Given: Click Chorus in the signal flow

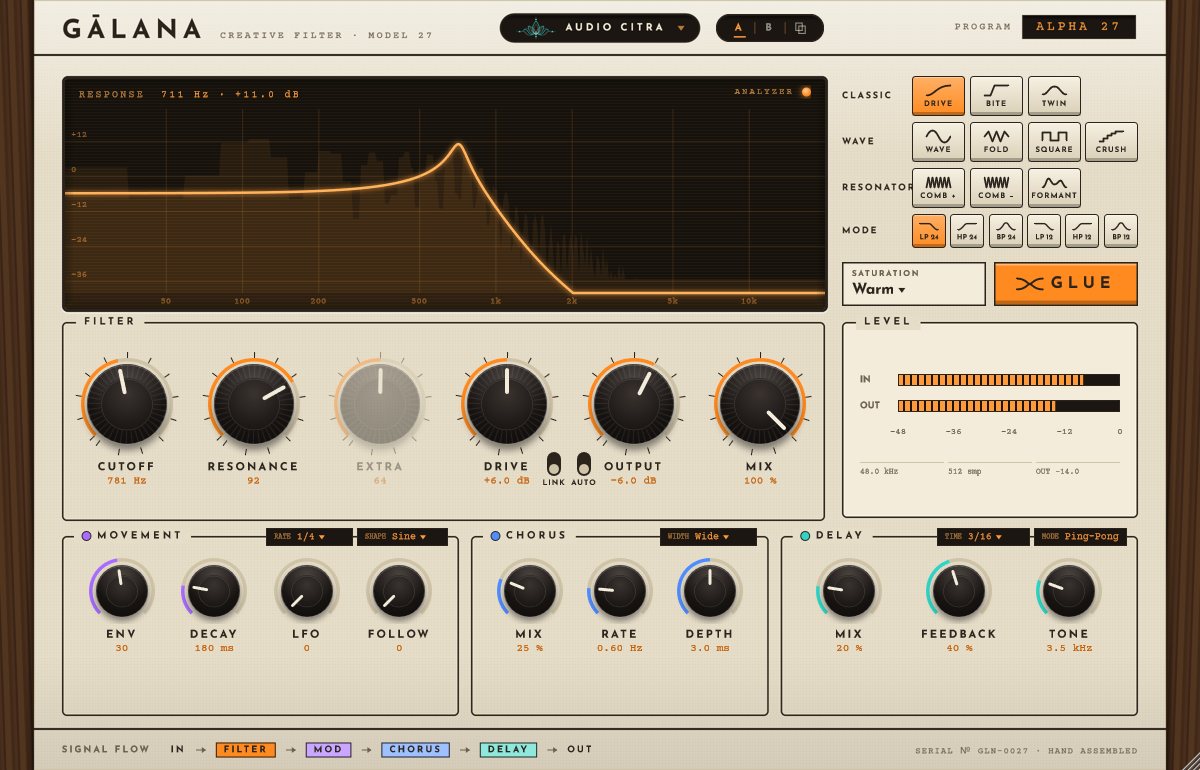Looking at the screenshot, I should [415, 749].
